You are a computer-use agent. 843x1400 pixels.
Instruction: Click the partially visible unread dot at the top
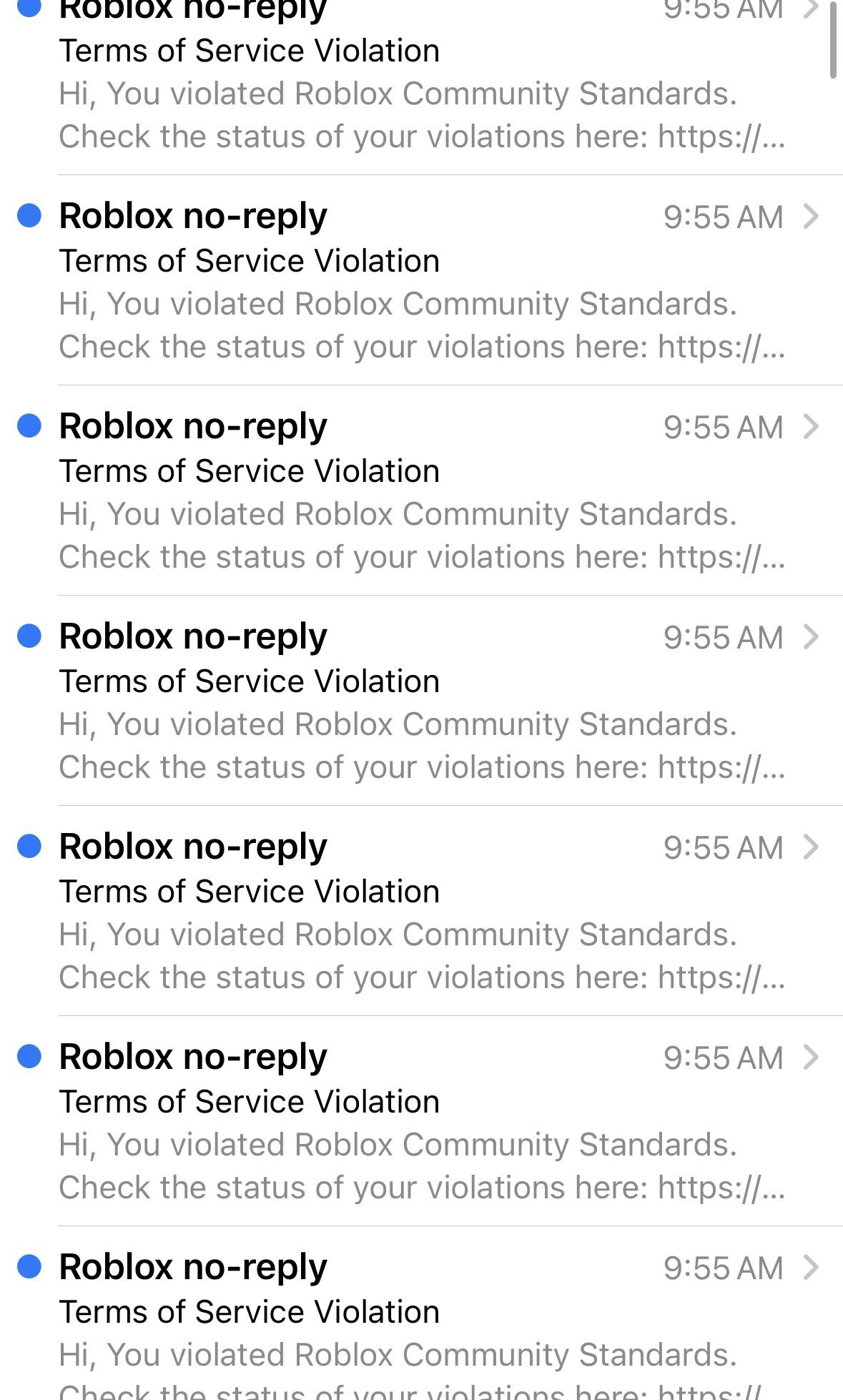[29, 7]
